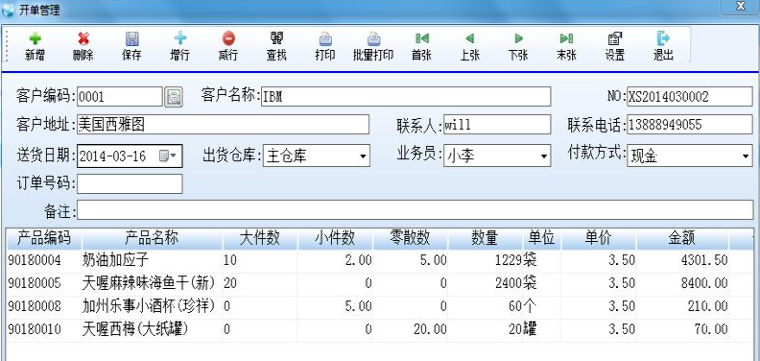Viewport: 760px width, 361px height.
Task: Click the 小件数 column header
Action: tap(335, 238)
